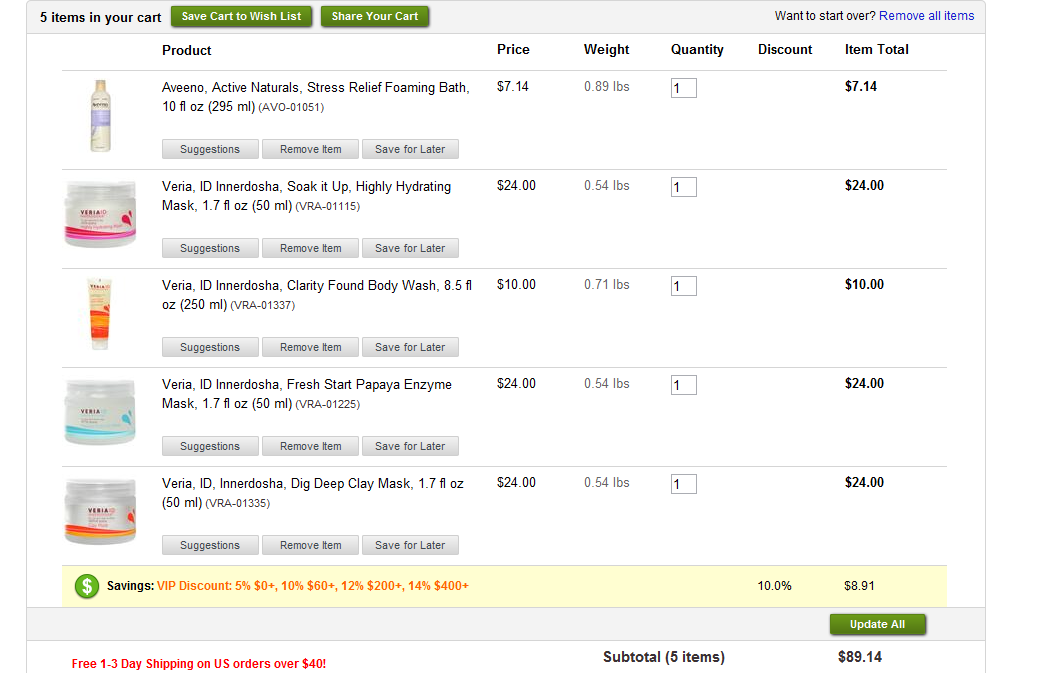Click the Subtotal (5 items) label

click(664, 657)
